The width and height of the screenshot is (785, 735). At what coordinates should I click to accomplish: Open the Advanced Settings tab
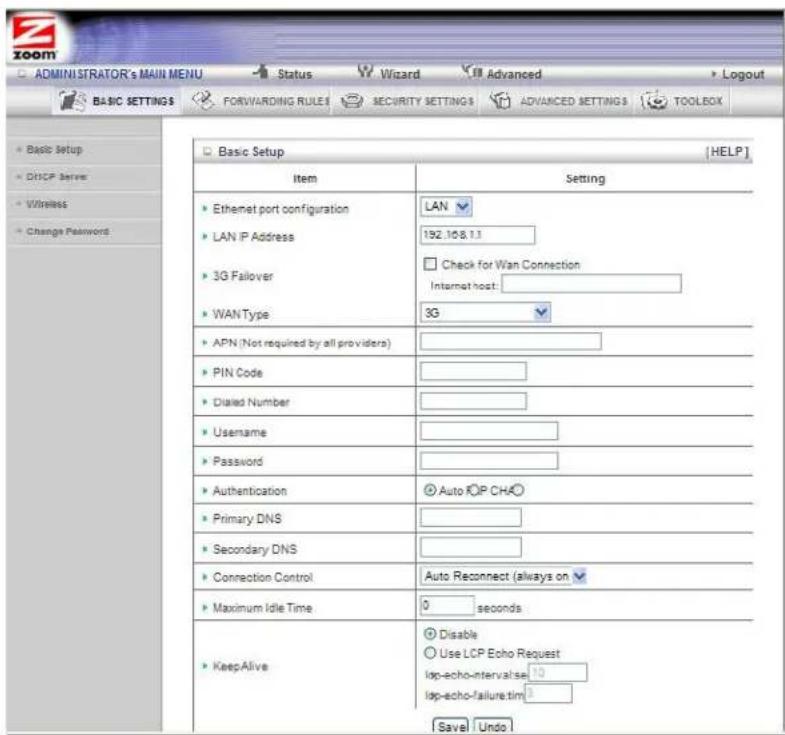click(574, 101)
